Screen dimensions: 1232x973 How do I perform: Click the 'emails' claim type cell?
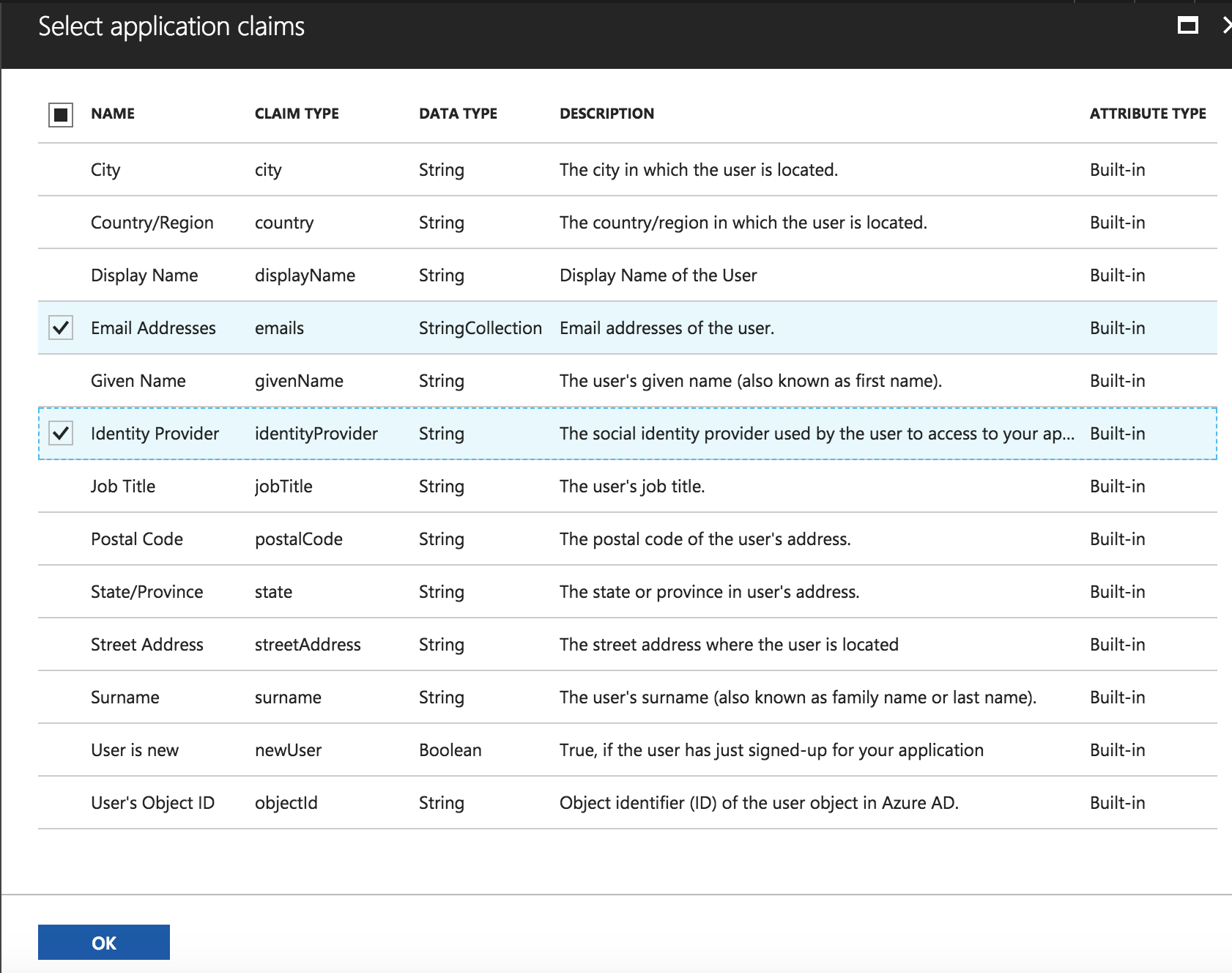point(279,328)
